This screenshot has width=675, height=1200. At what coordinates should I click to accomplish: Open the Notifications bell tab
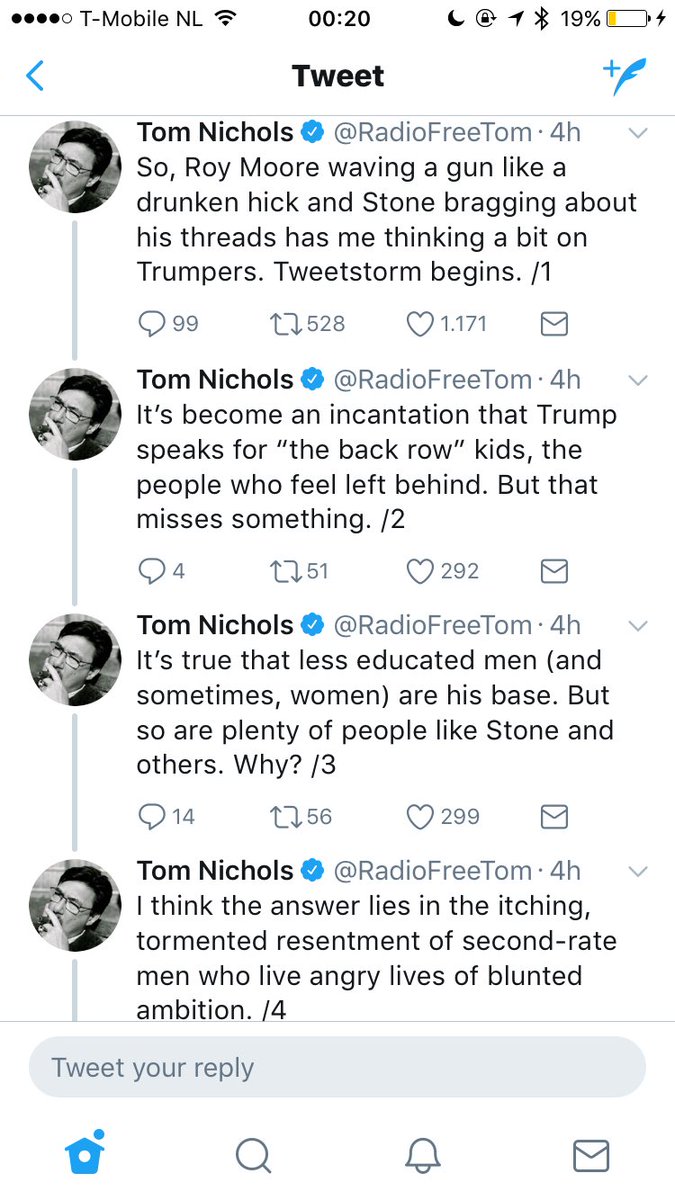422,1155
